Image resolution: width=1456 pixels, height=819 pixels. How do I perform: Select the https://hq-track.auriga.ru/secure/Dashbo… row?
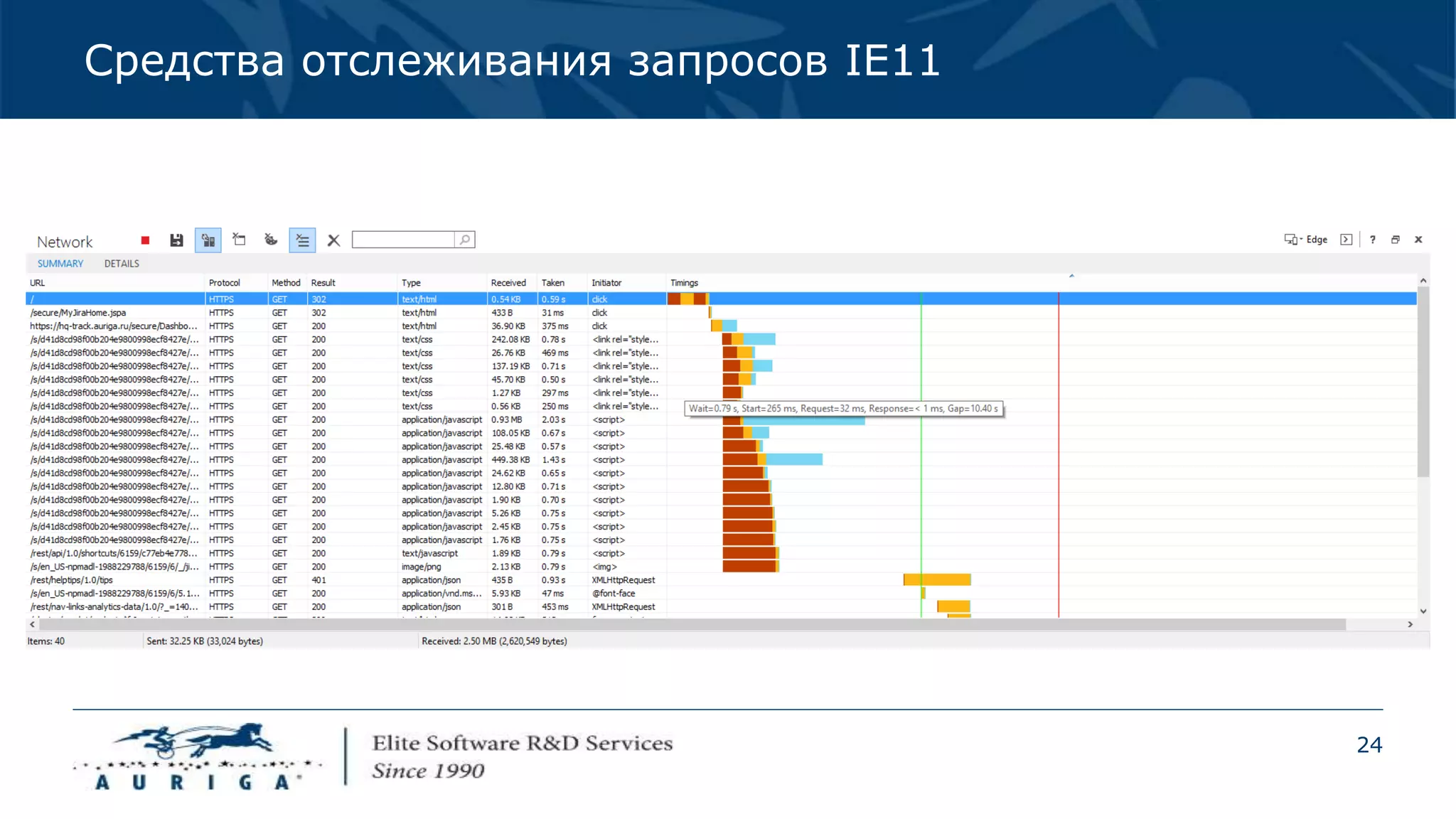721,326
